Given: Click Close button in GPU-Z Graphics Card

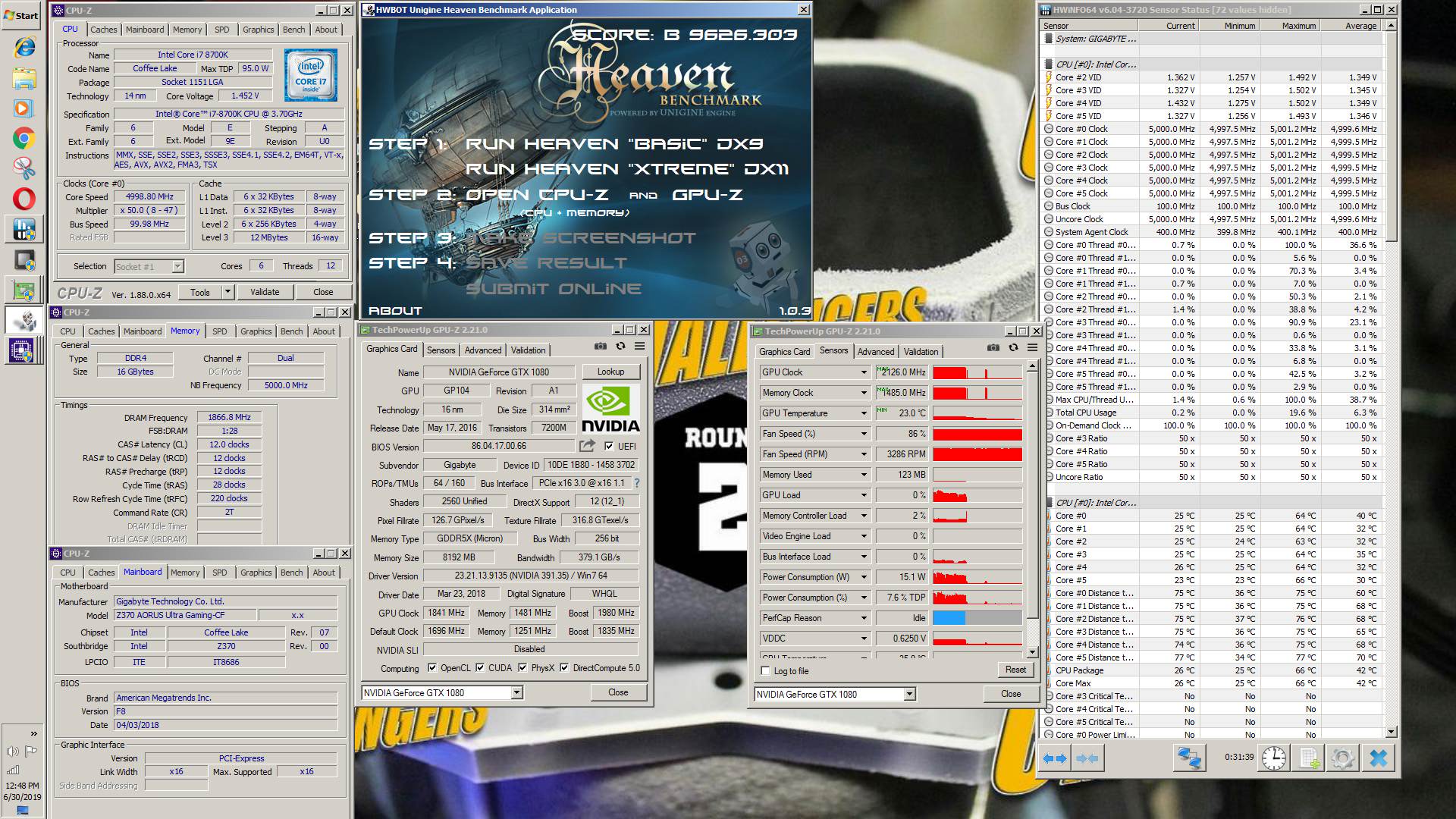Looking at the screenshot, I should (618, 692).
